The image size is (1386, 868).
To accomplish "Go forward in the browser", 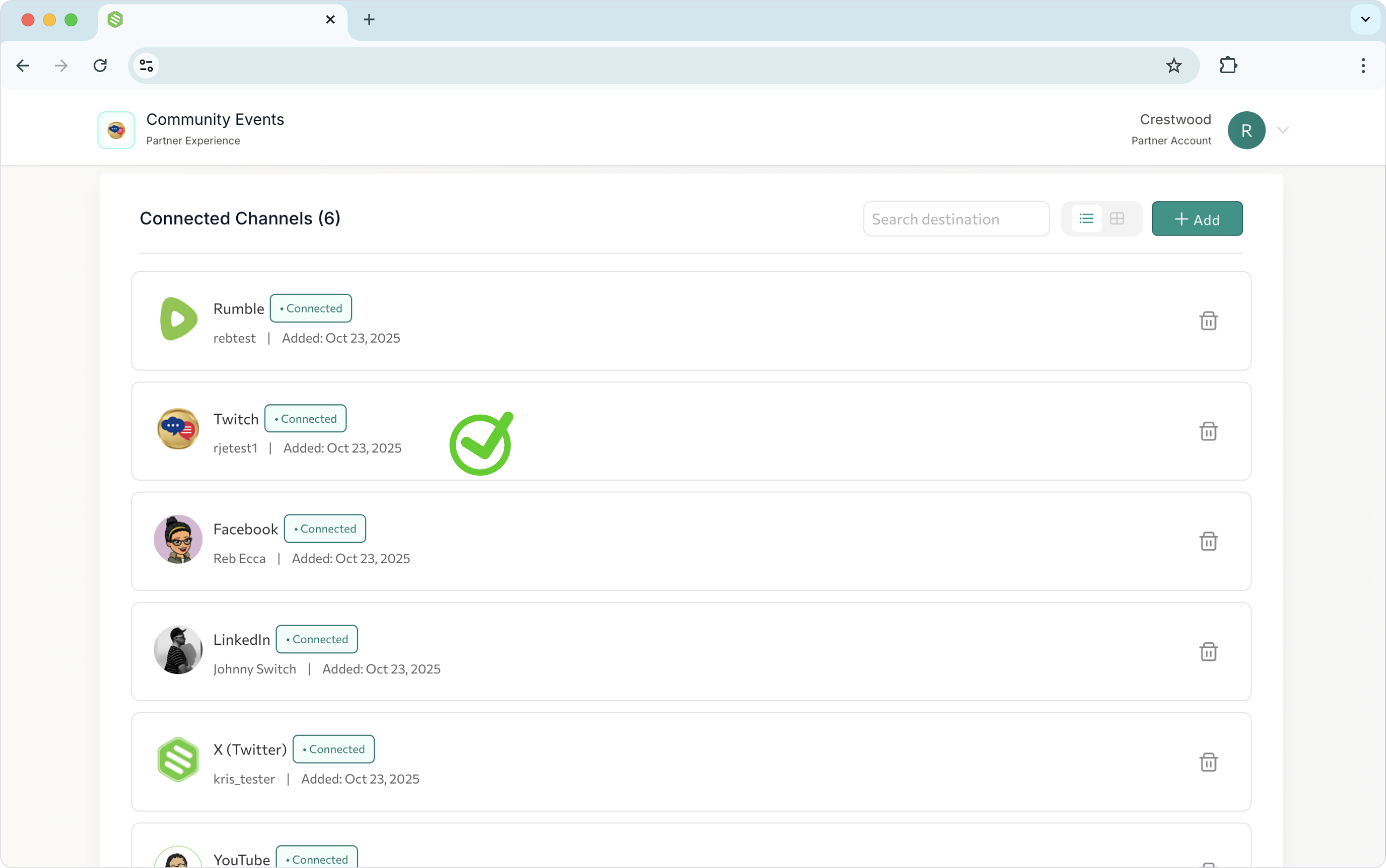I will coord(61,66).
